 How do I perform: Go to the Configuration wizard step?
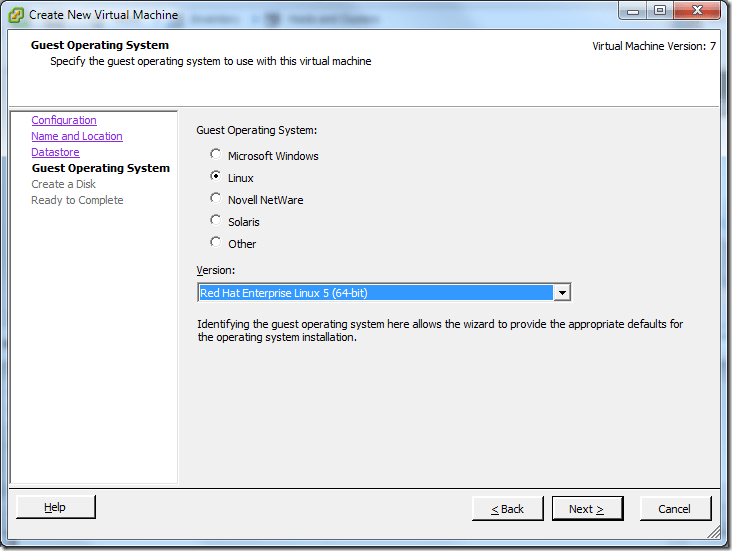(x=64, y=120)
